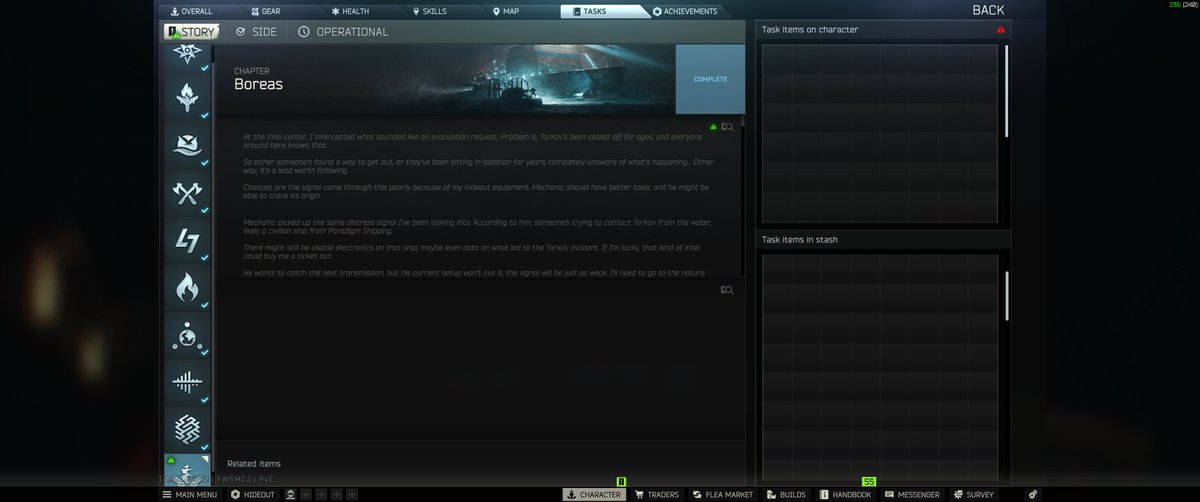Click the green badge above Character button
The width and height of the screenshot is (1200, 502).
click(x=620, y=482)
